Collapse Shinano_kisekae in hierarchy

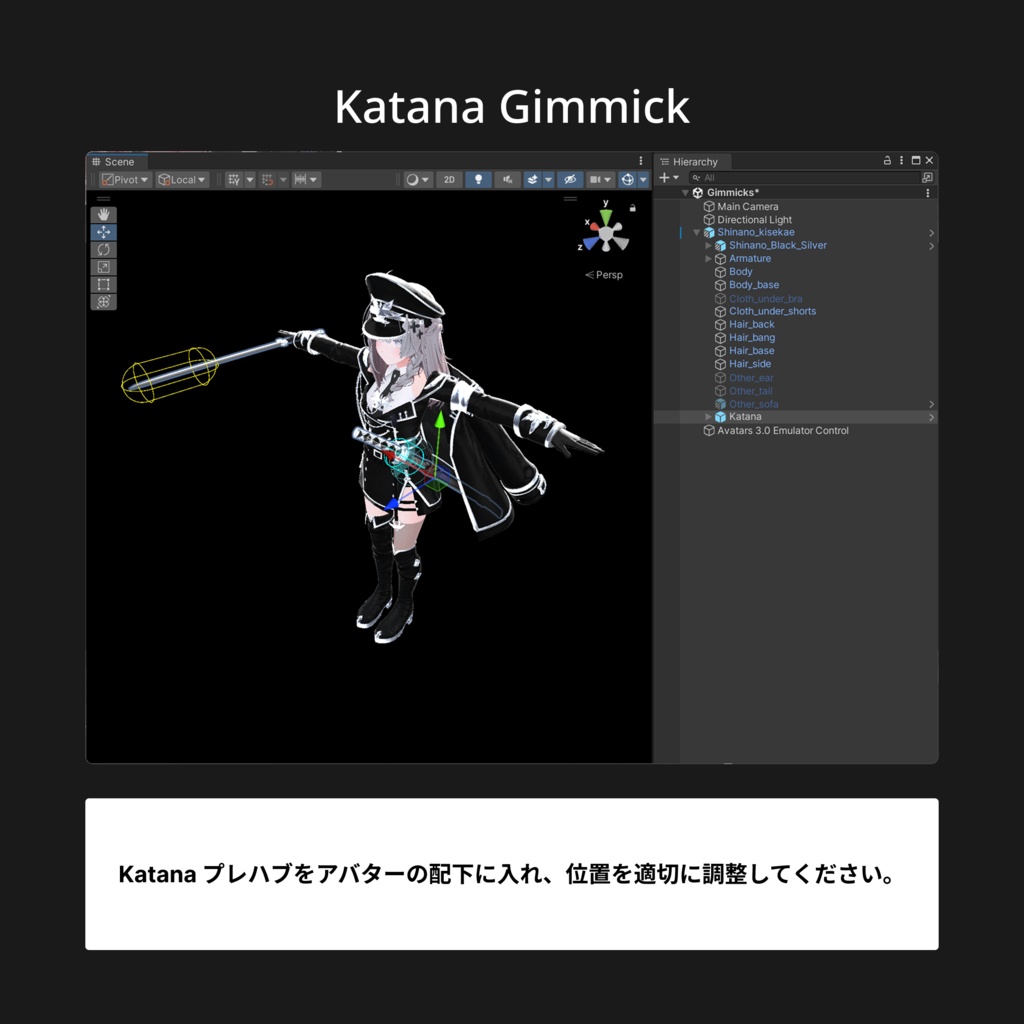coord(697,232)
